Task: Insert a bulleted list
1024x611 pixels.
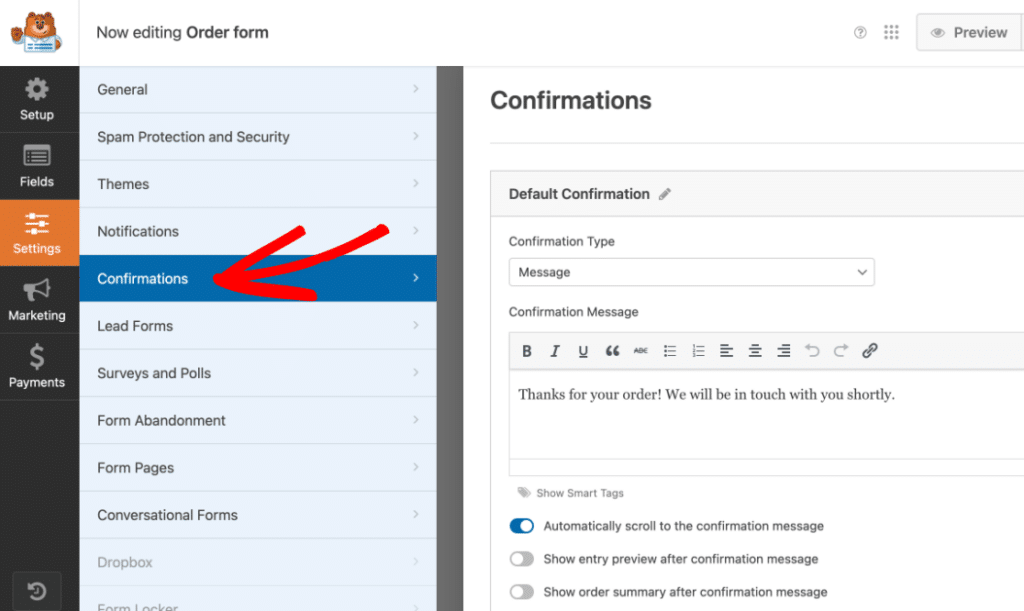Action: point(670,351)
